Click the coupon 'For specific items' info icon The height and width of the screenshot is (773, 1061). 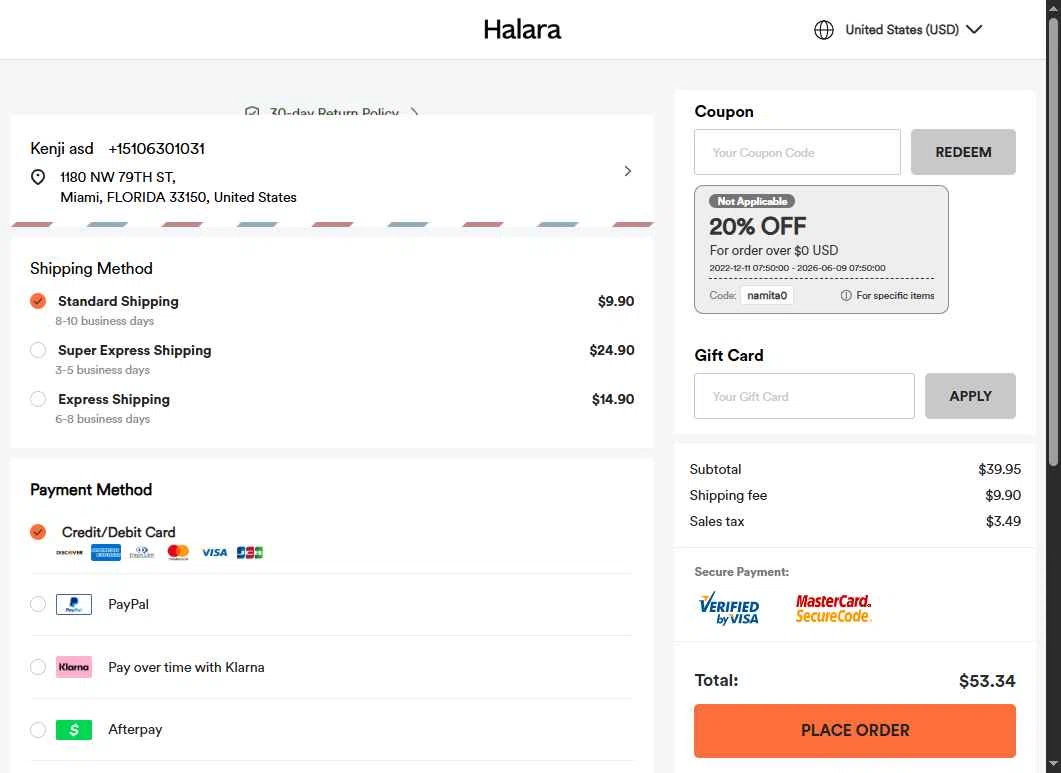tap(846, 296)
